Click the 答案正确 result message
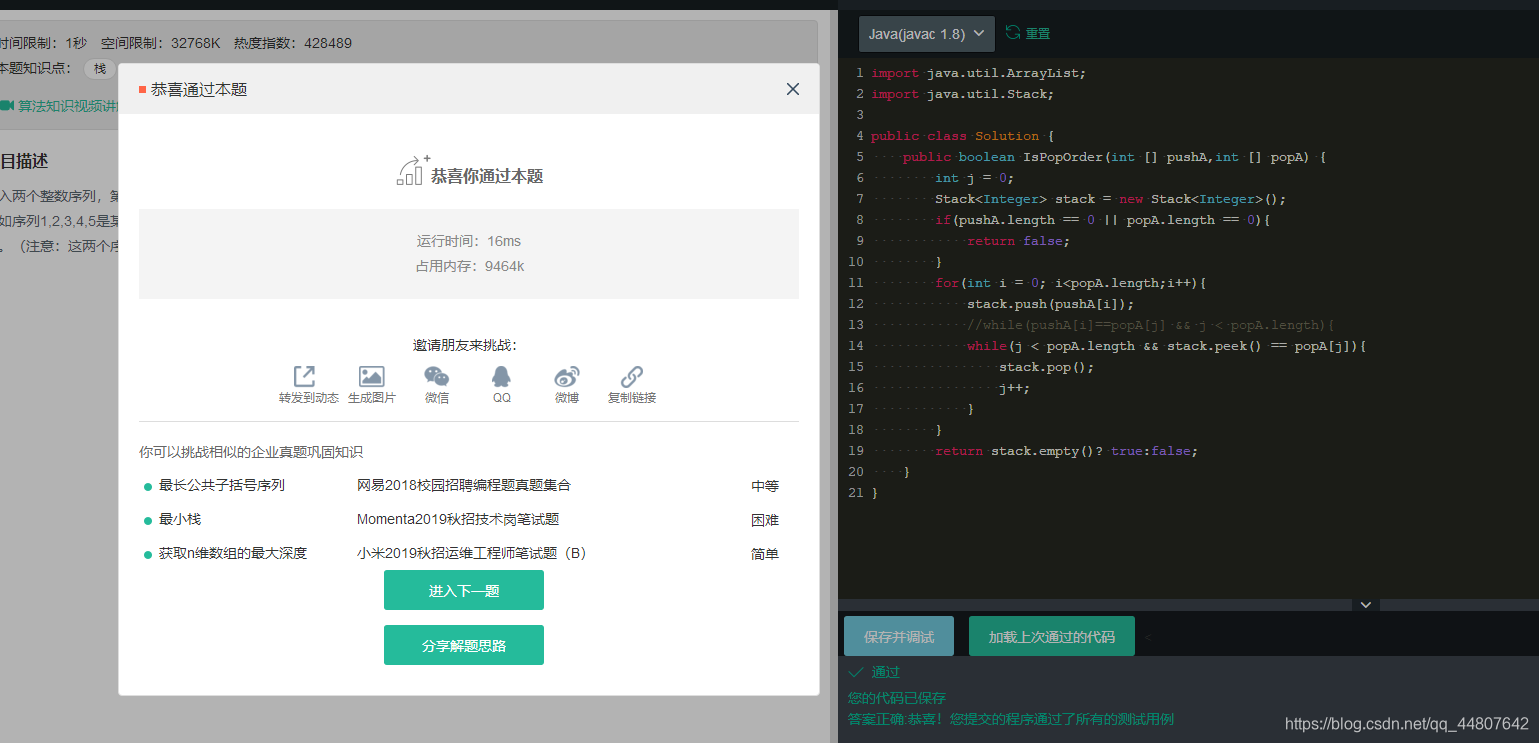 click(1011, 719)
